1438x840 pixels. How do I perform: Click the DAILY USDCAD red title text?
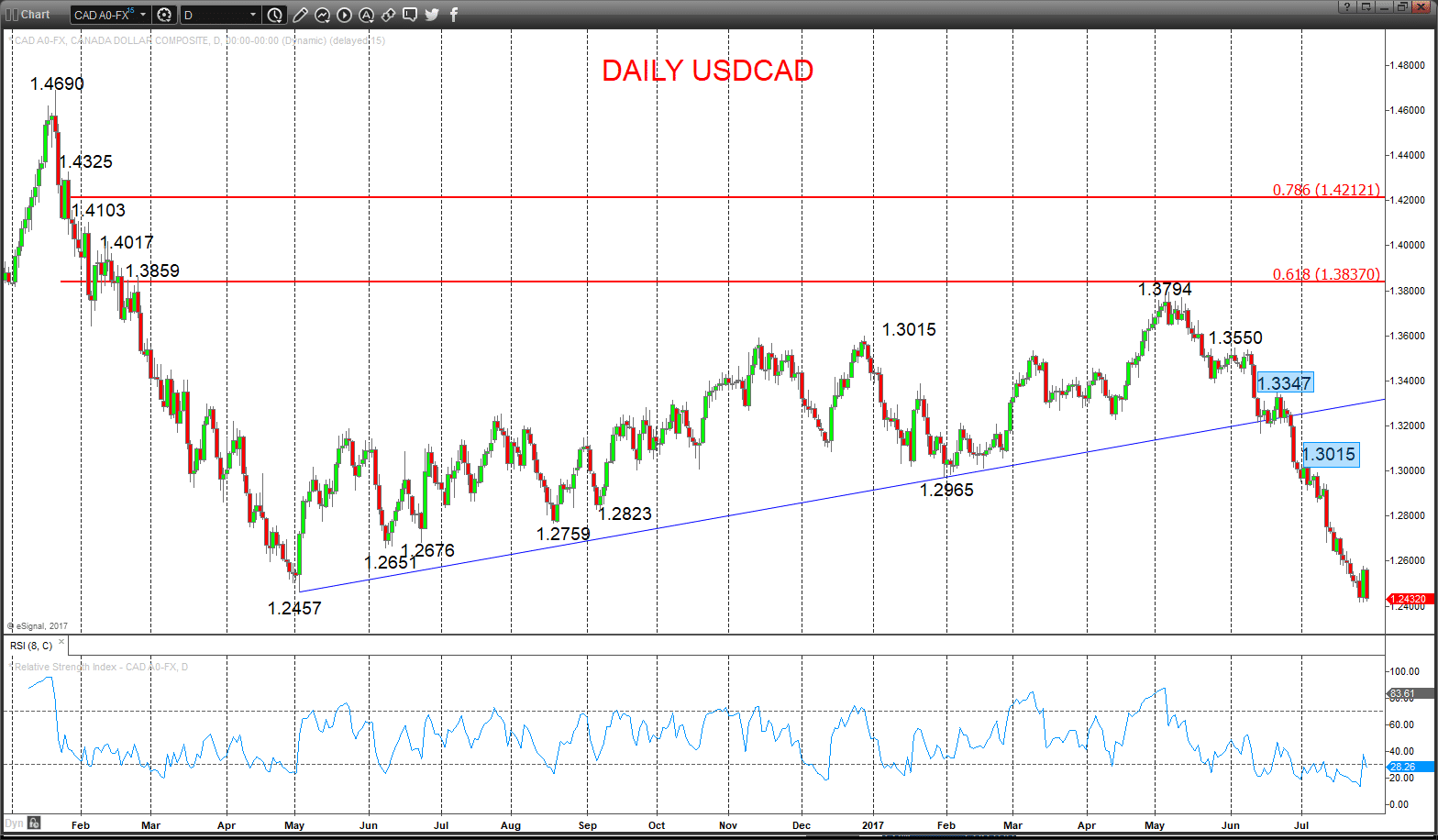(x=707, y=71)
